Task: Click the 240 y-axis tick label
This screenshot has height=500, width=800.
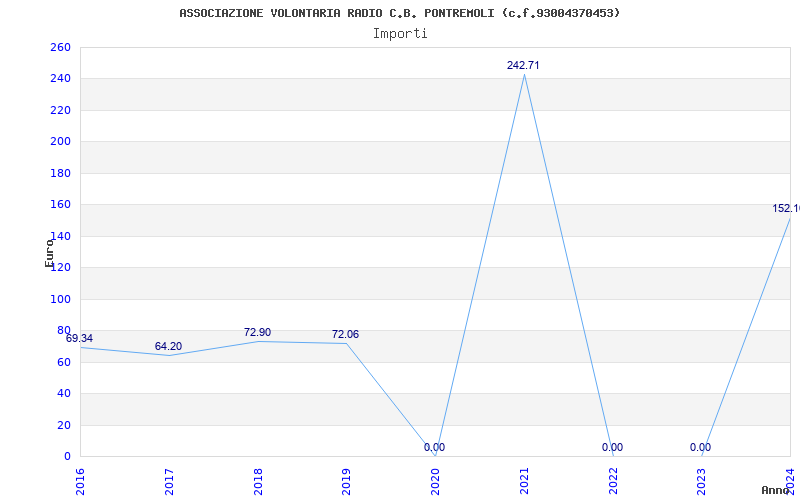Action: 60,79
